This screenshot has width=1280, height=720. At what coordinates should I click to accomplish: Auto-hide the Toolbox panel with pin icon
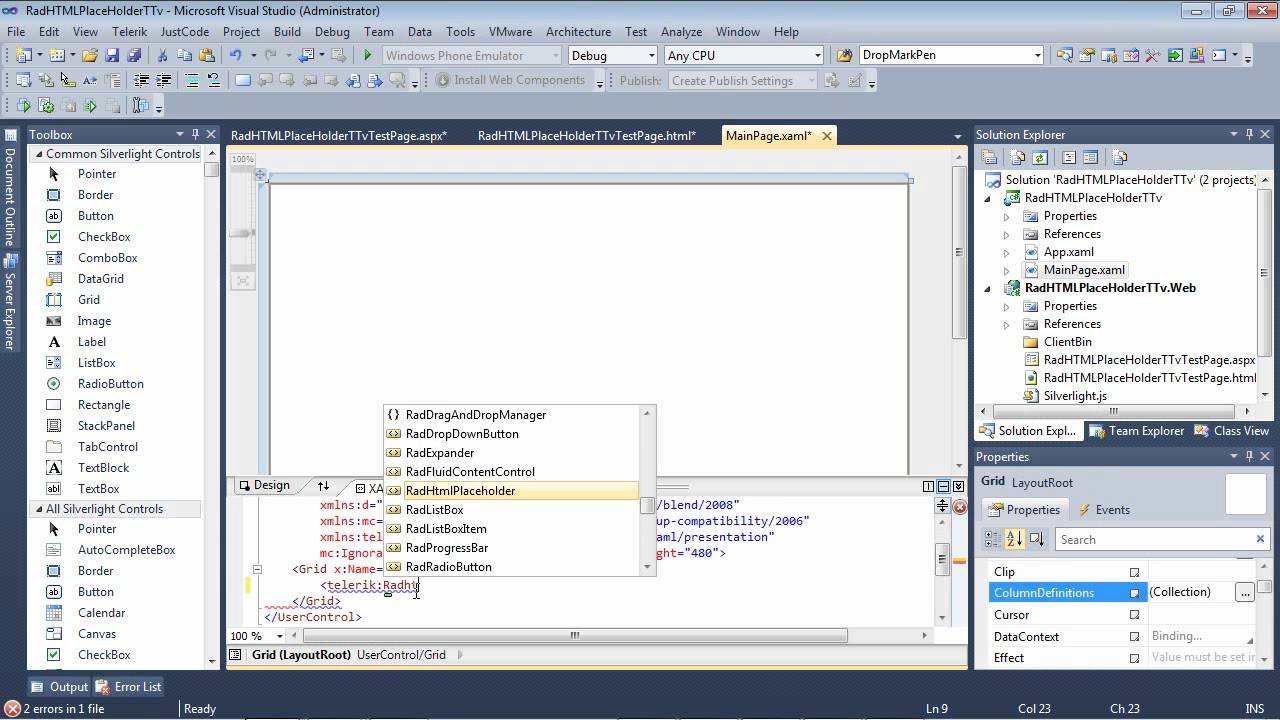[194, 134]
